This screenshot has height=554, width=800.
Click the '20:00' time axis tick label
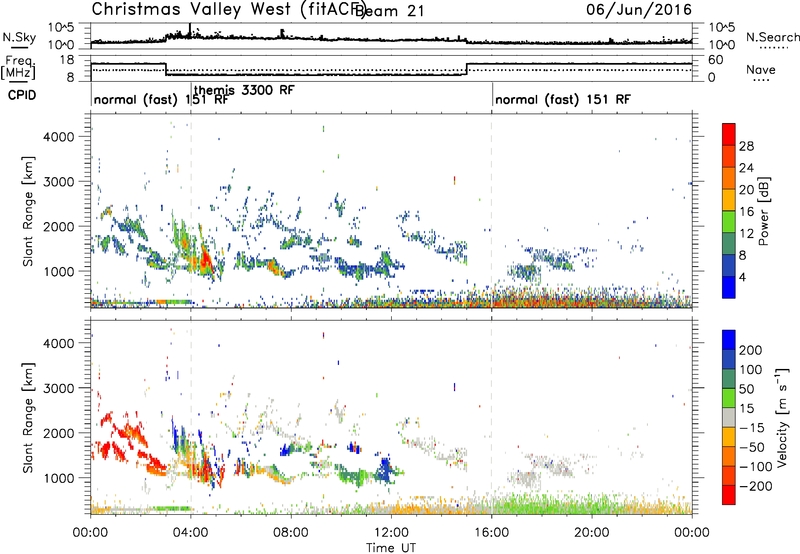tap(592, 533)
